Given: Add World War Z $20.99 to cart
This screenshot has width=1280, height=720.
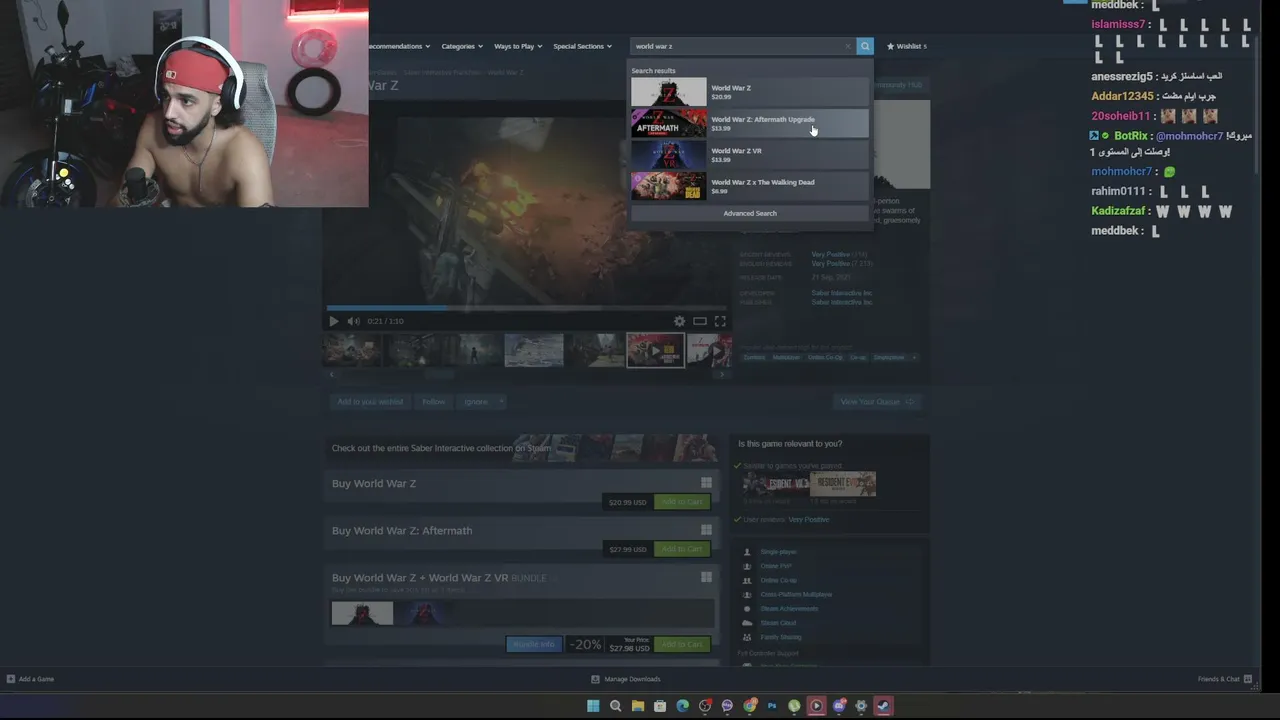Looking at the screenshot, I should (681, 502).
